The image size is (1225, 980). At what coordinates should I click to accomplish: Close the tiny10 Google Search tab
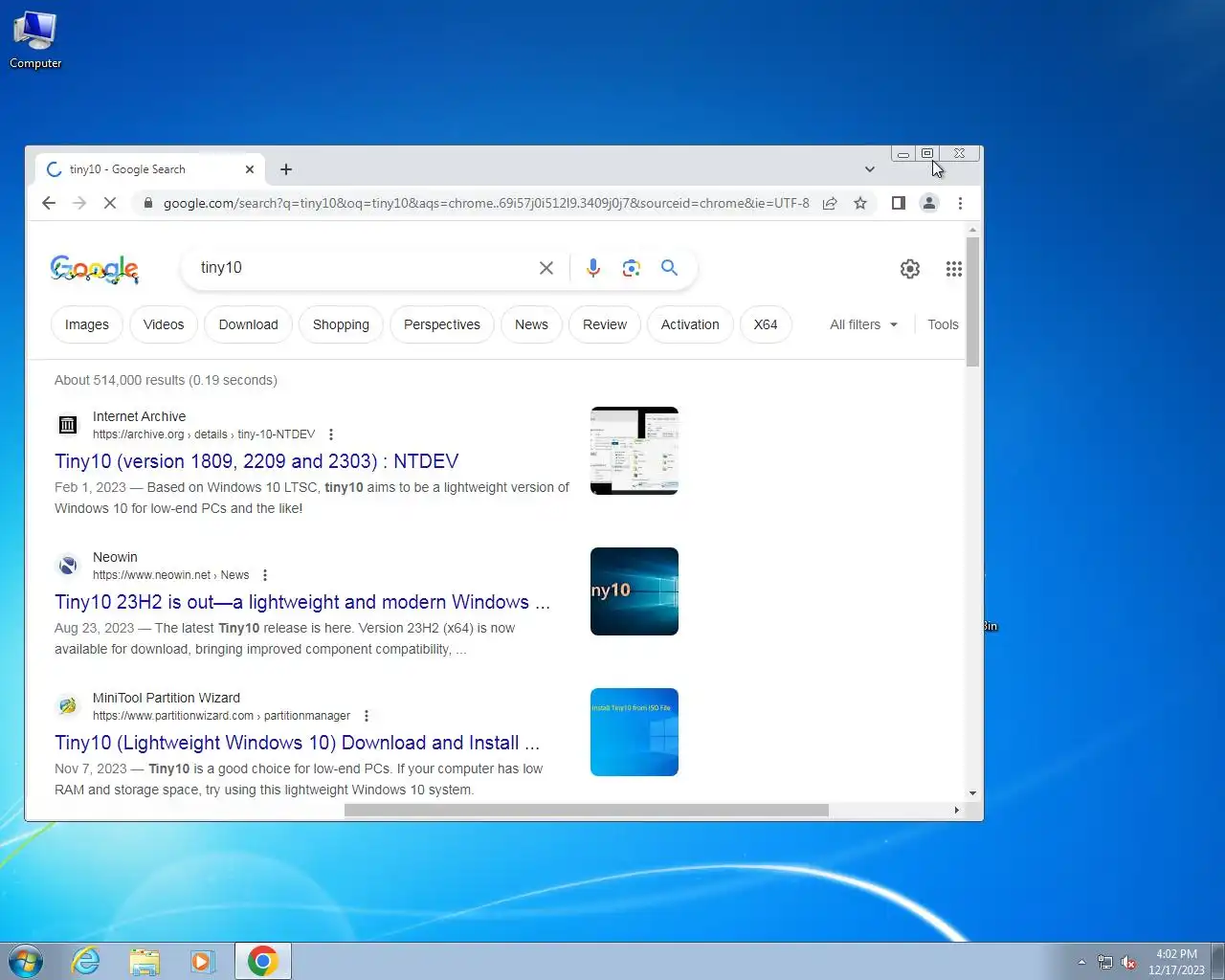tap(250, 169)
